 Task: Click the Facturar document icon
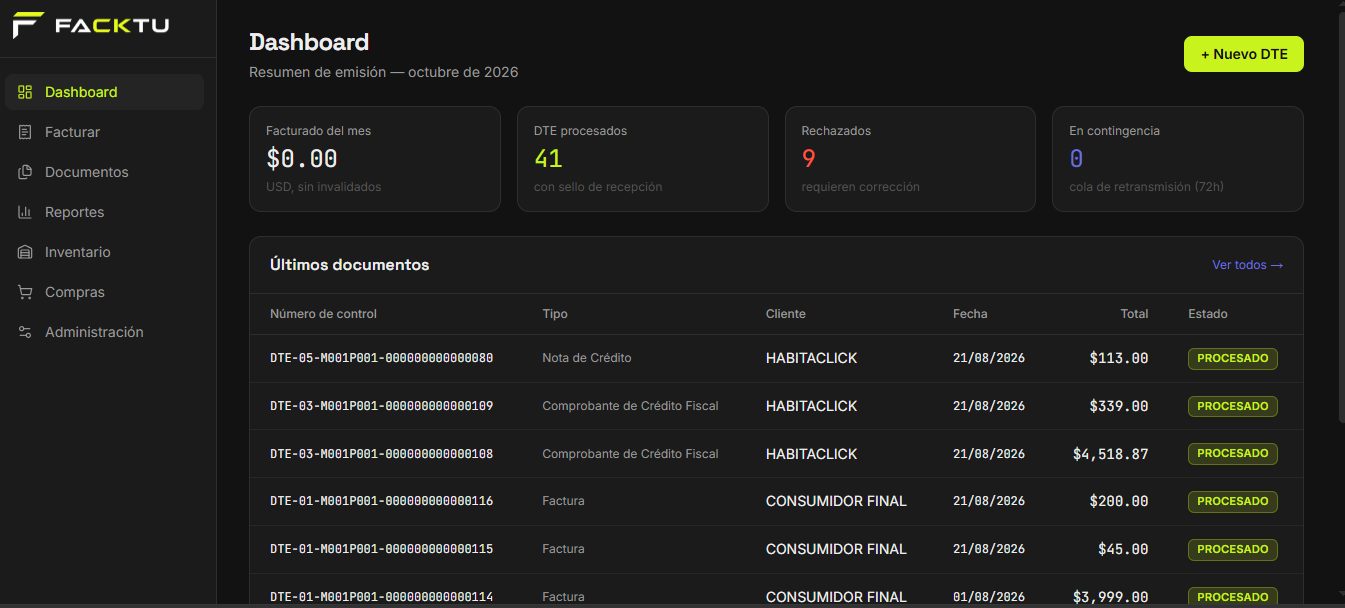26,132
